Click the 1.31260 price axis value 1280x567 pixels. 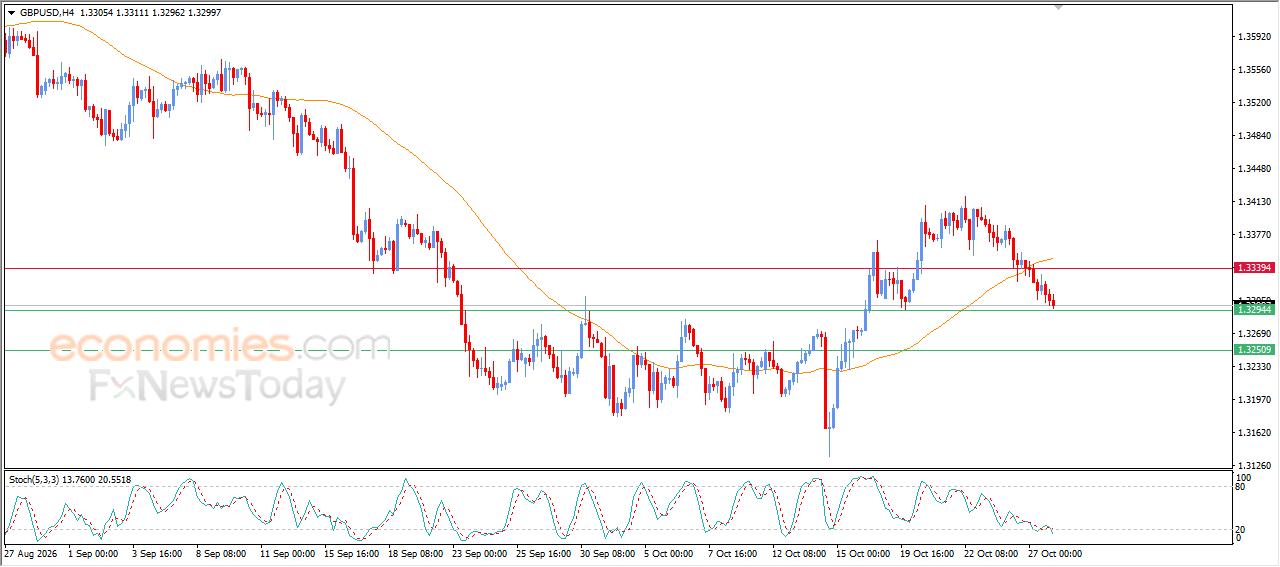pos(1254,466)
